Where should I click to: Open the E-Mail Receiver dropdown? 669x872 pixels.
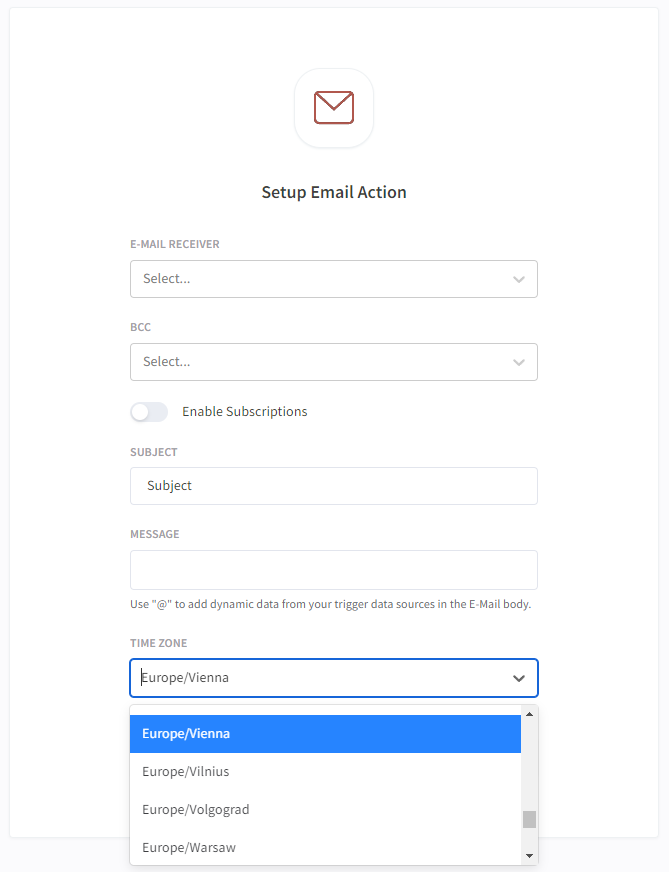334,279
